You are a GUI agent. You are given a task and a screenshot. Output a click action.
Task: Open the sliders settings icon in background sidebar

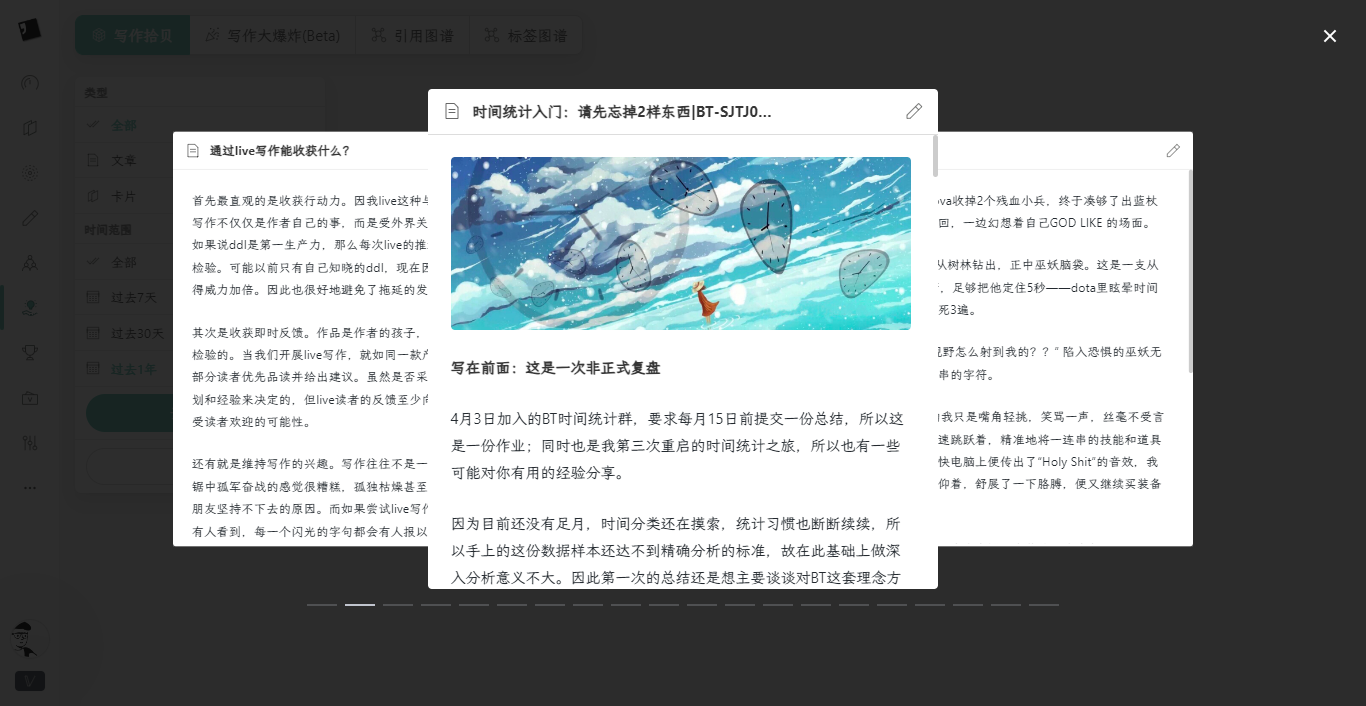pos(30,442)
